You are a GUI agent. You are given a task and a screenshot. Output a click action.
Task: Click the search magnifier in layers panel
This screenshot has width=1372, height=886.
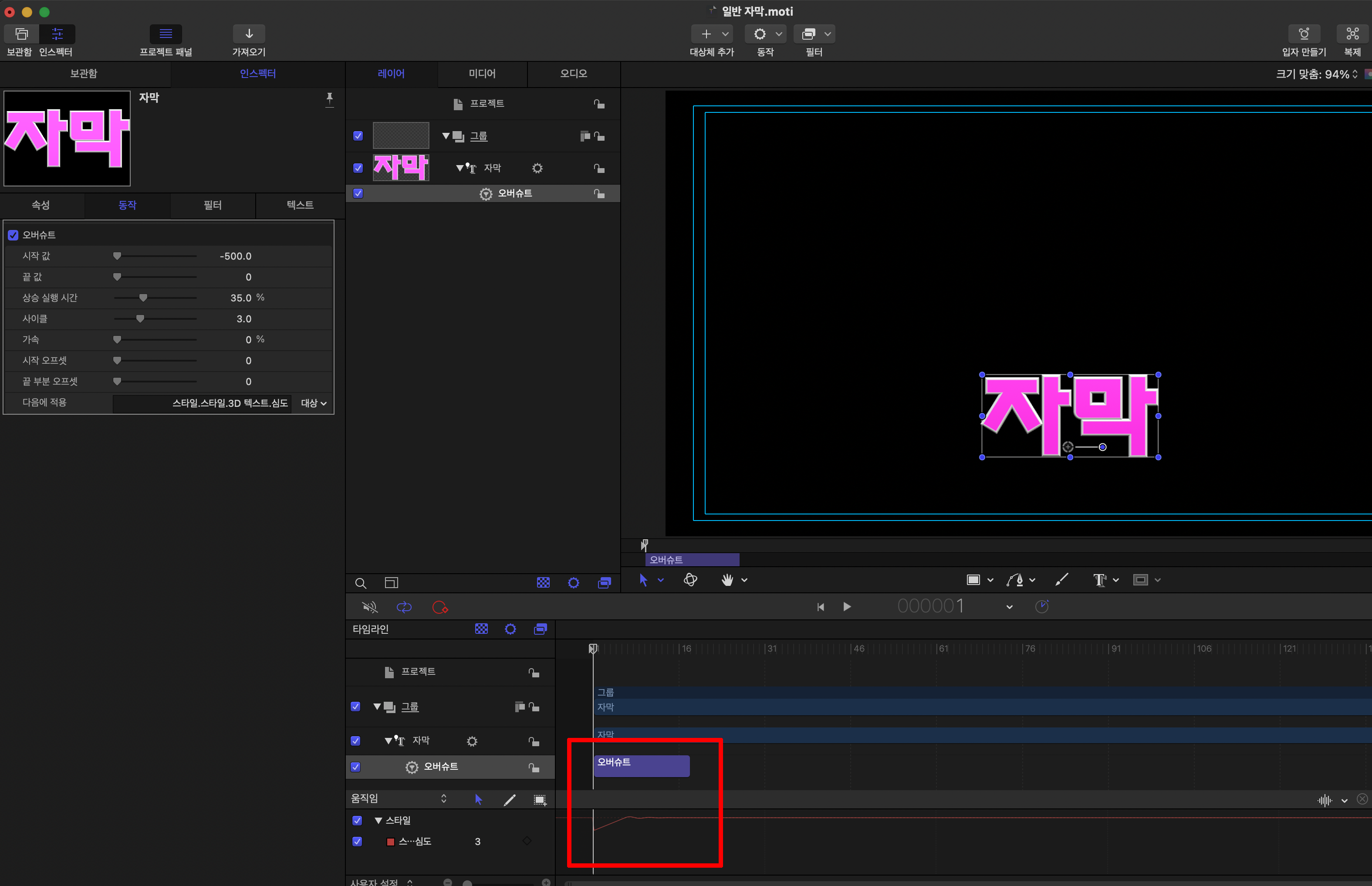point(361,583)
